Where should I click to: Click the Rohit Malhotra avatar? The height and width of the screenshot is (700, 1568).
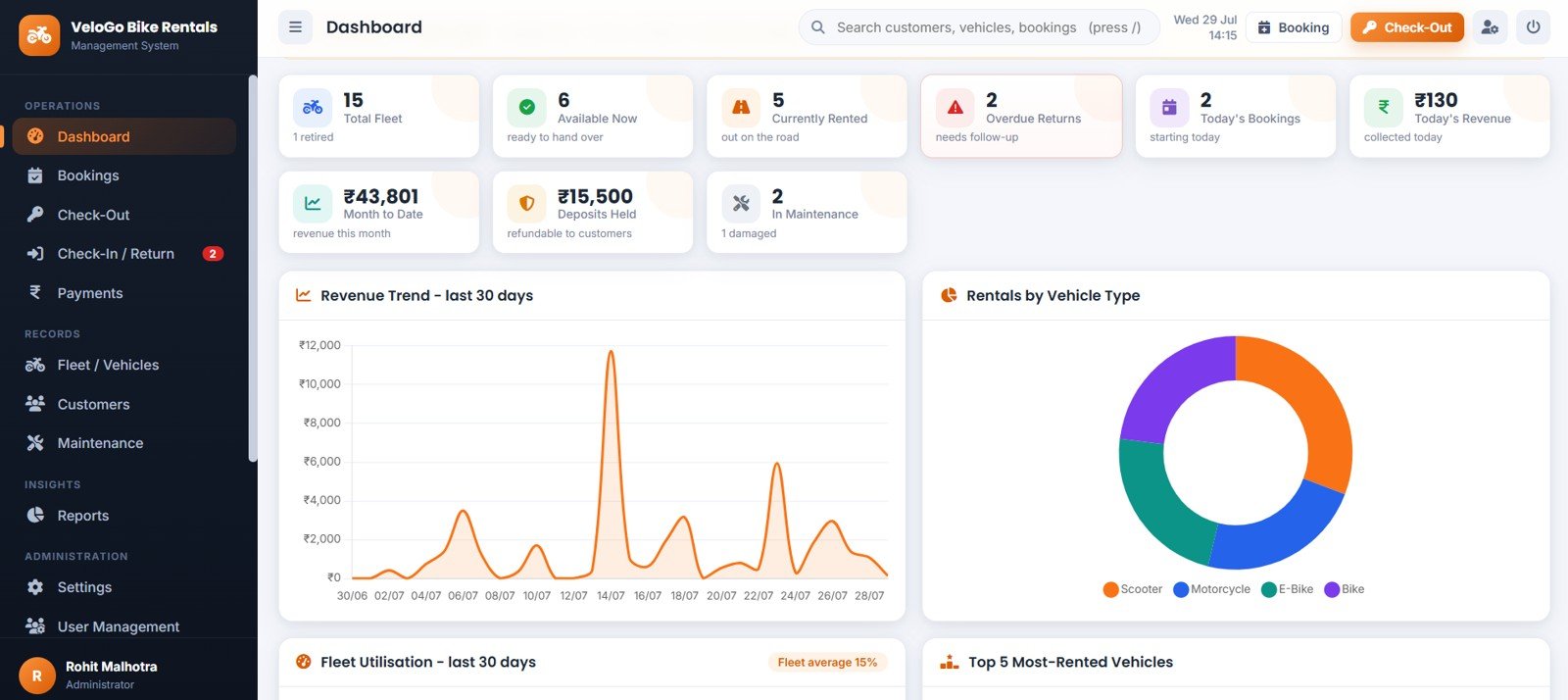click(37, 675)
